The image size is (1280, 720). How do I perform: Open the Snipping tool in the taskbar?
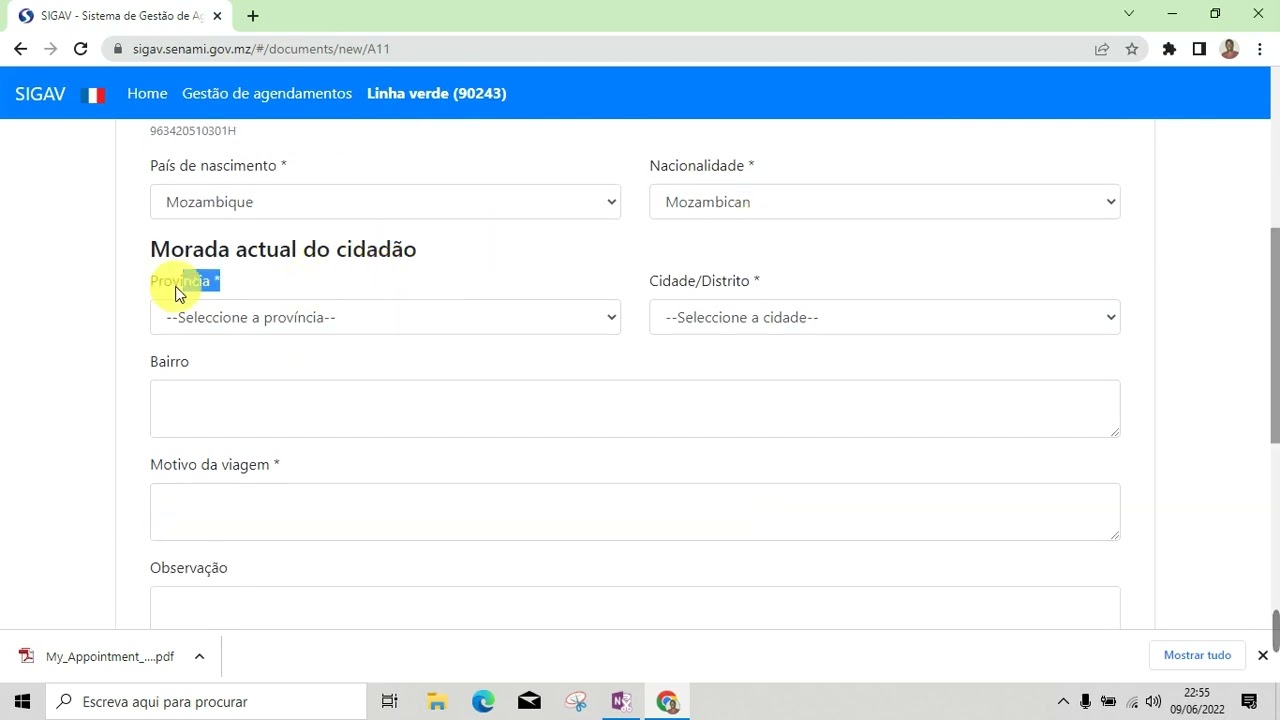tap(575, 701)
